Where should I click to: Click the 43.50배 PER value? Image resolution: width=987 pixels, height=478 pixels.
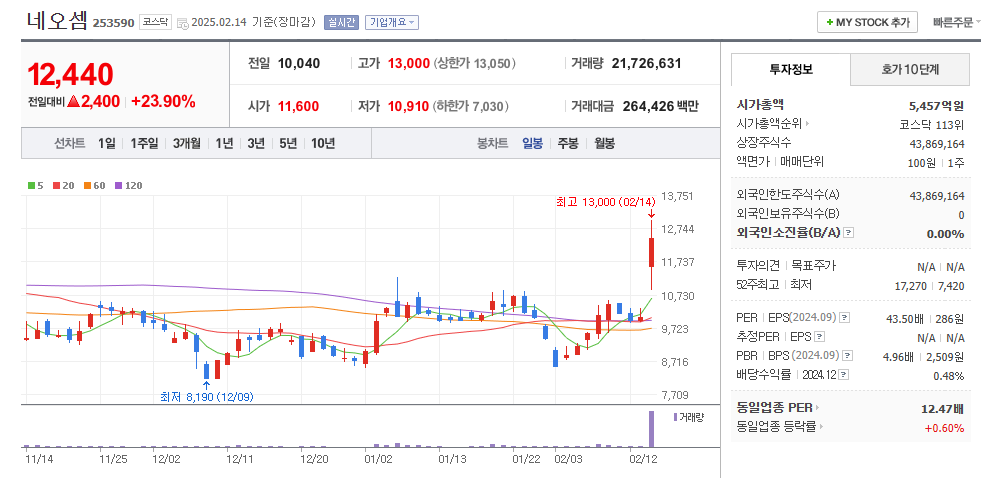pos(903,318)
